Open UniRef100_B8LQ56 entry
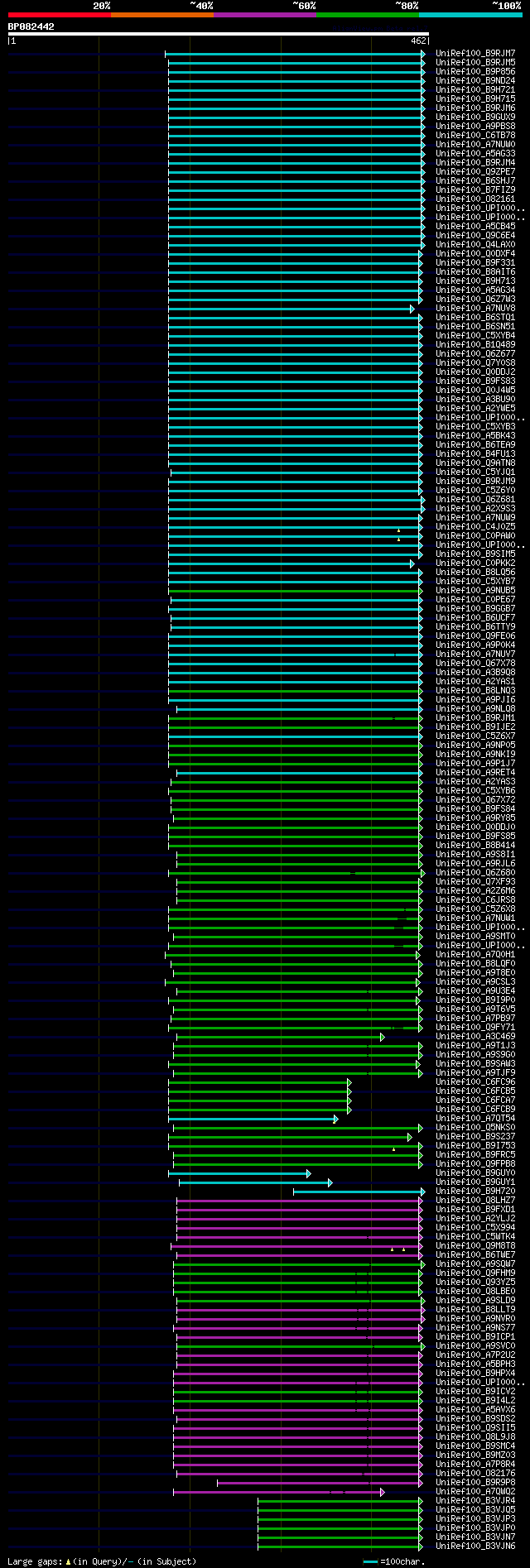This screenshot has width=530, height=1568. [475, 573]
